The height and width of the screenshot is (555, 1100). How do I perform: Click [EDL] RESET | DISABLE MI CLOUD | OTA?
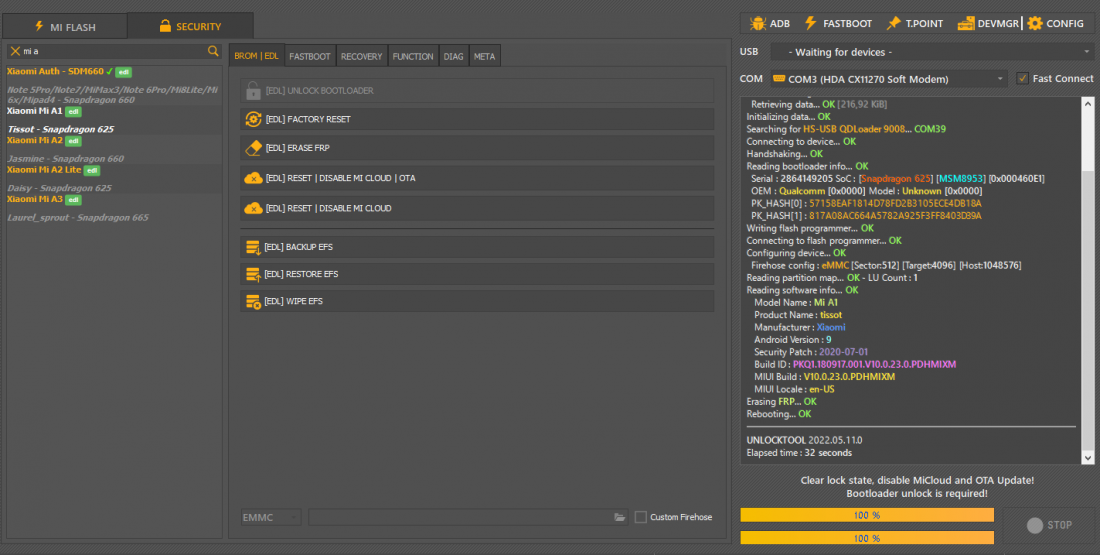tap(477, 178)
